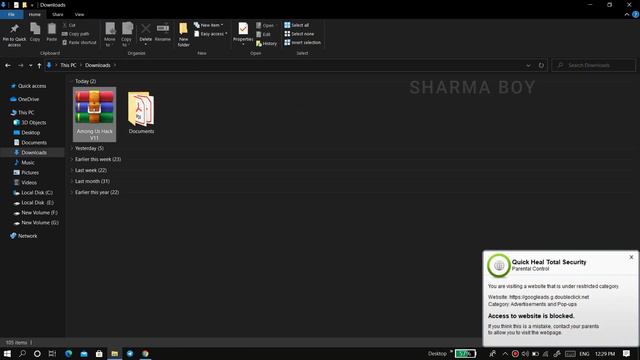Open Microsoft Edge from taskbar
The height and width of the screenshot is (360, 640).
point(68,353)
